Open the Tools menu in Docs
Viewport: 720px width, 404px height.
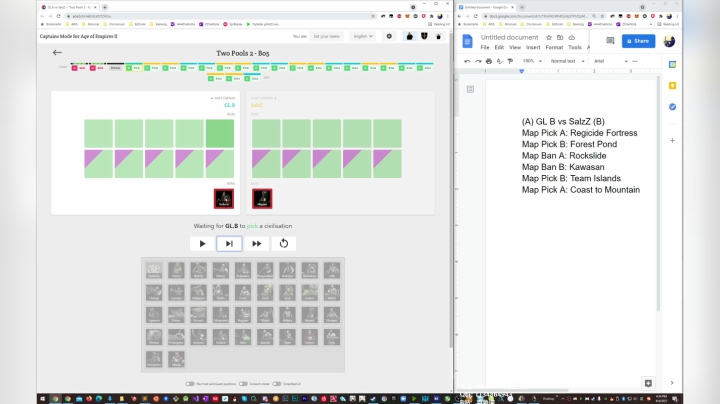pos(575,47)
